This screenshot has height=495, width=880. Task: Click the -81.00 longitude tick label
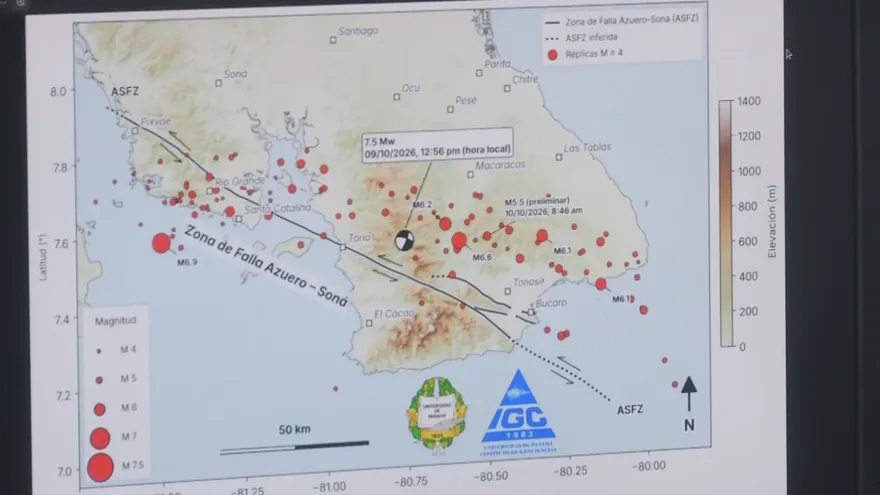point(329,487)
